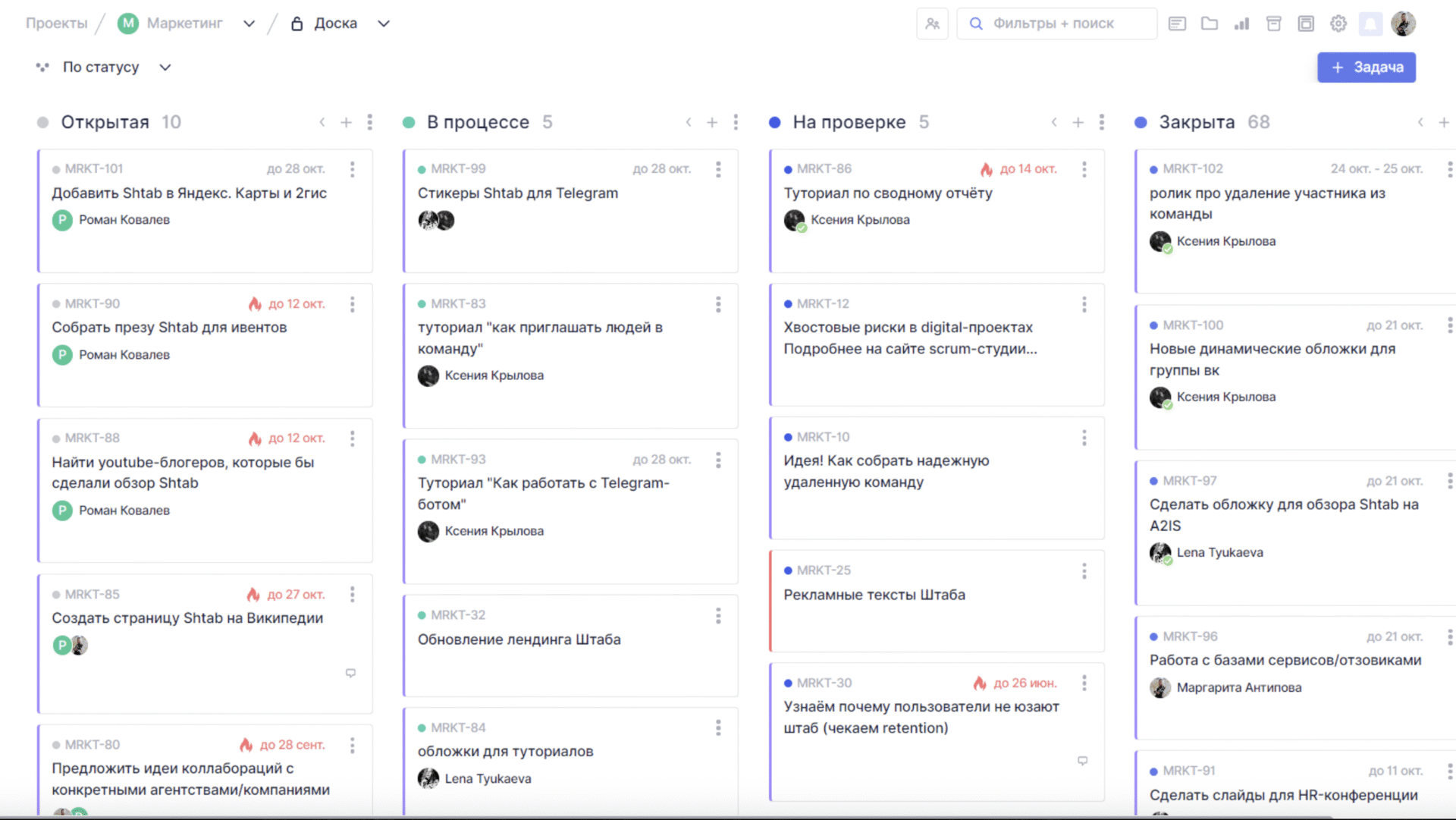Image resolution: width=1456 pixels, height=820 pixels.
Task: Click the status dot beside Открытая header
Action: (x=43, y=123)
